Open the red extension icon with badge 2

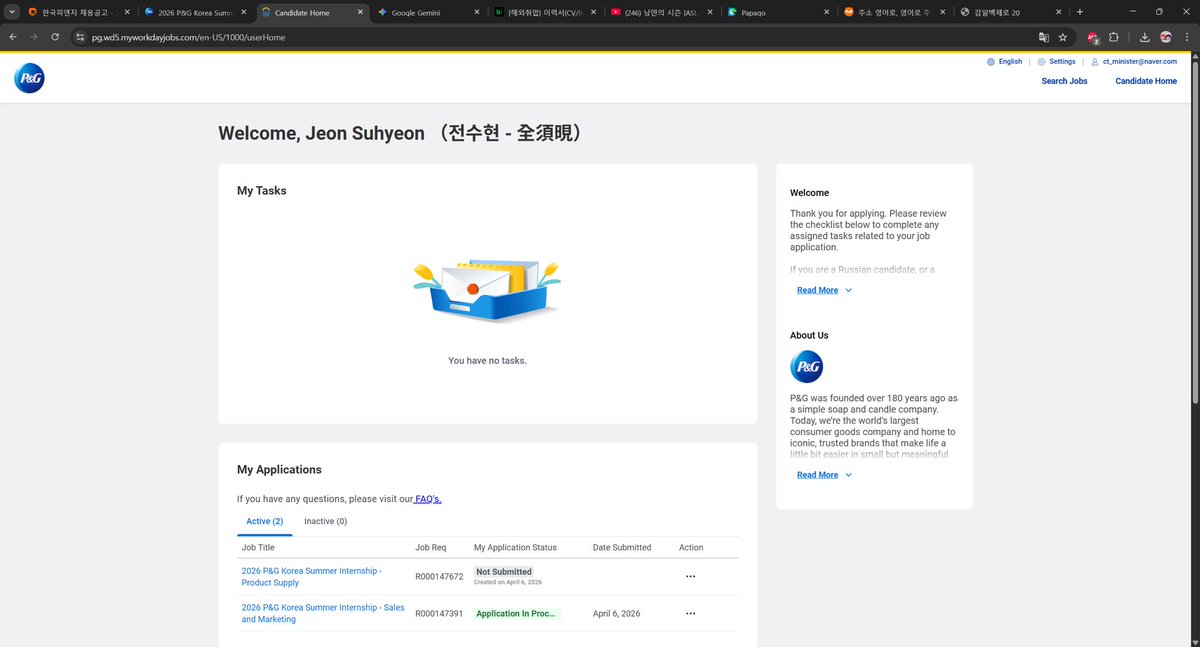[1094, 37]
